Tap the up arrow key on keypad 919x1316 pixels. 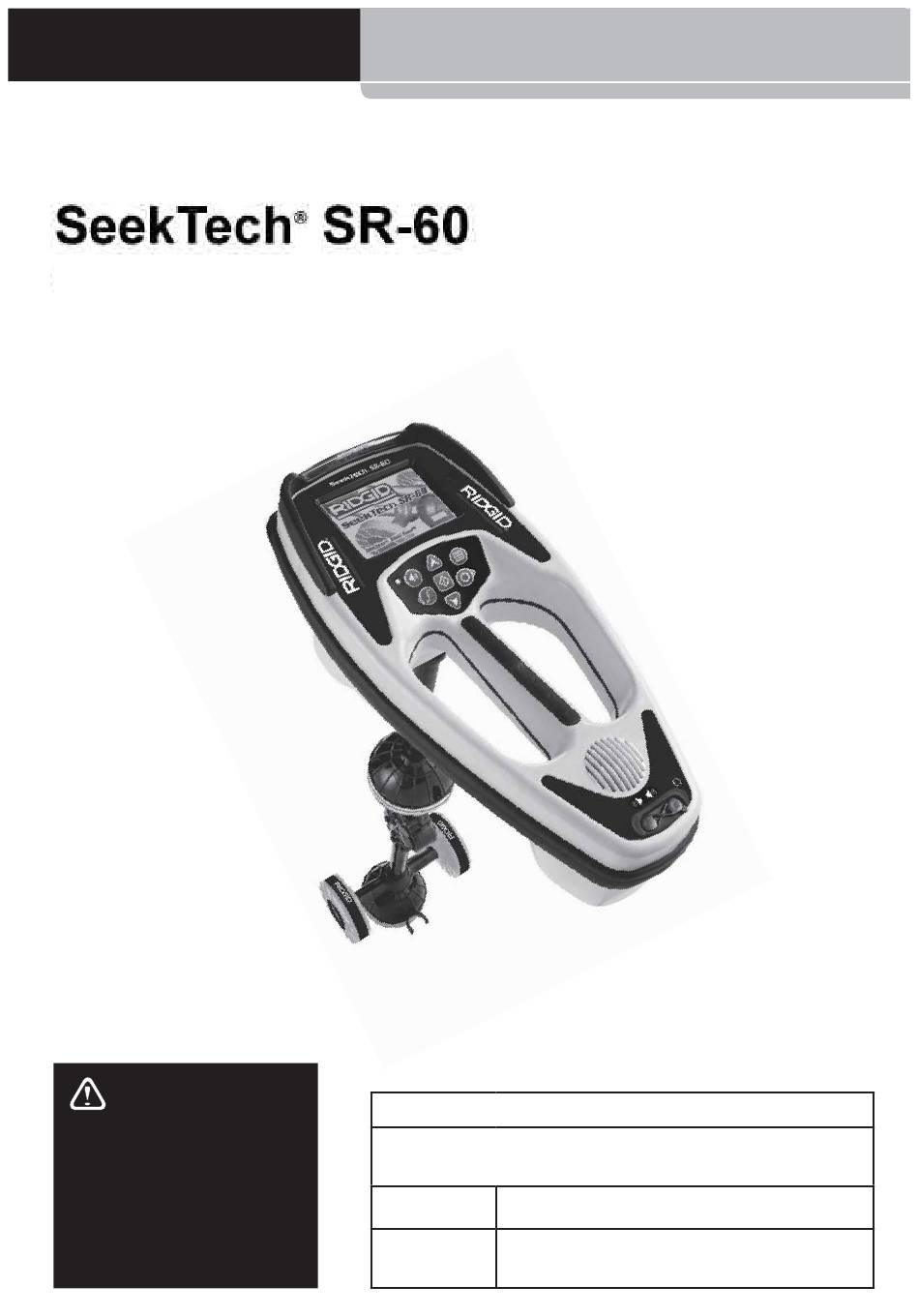(x=433, y=562)
